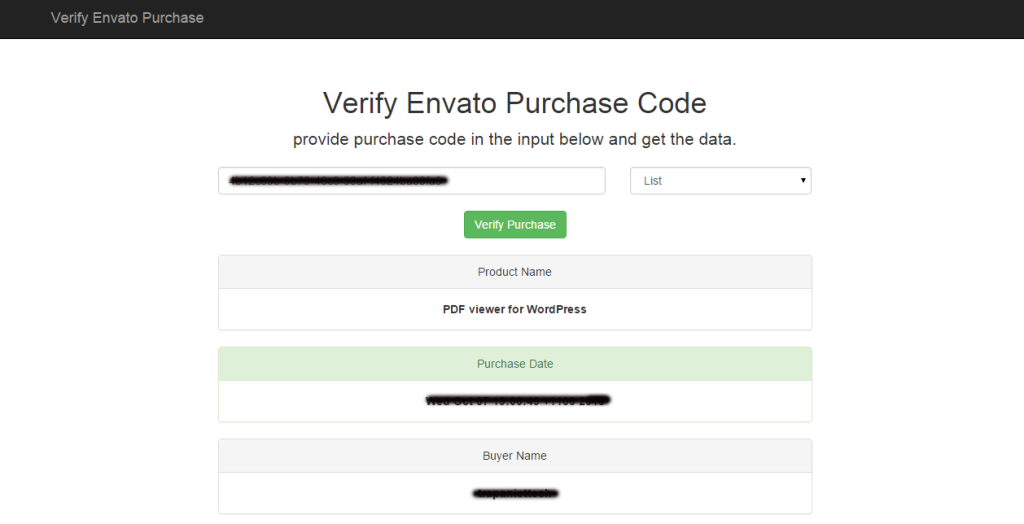The width and height of the screenshot is (1024, 524).
Task: Open the List dropdown selector
Action: (720, 181)
